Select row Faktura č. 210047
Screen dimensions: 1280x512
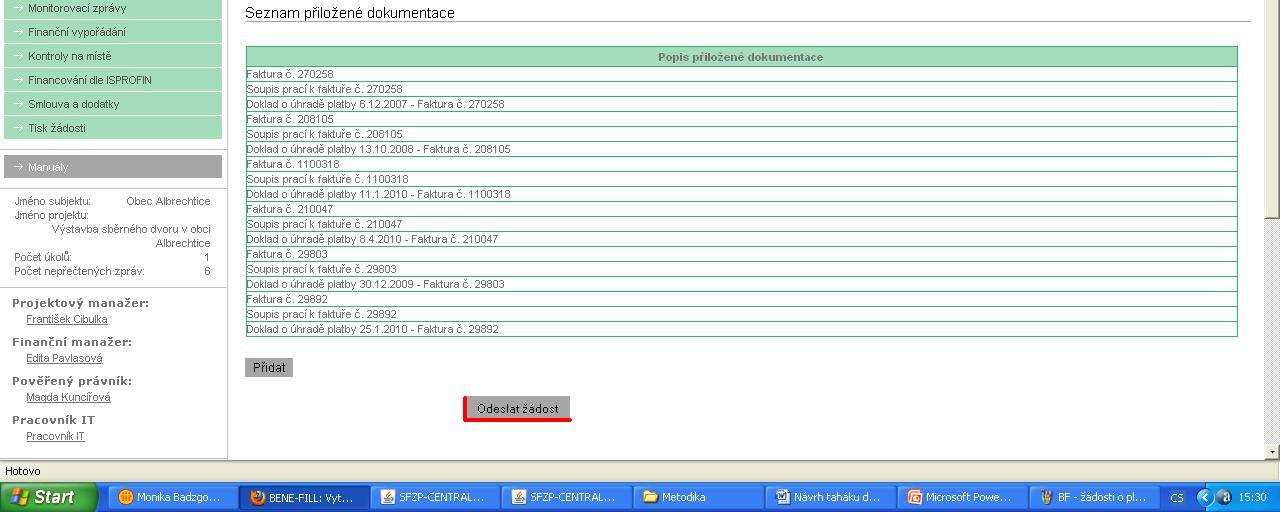tap(741, 209)
